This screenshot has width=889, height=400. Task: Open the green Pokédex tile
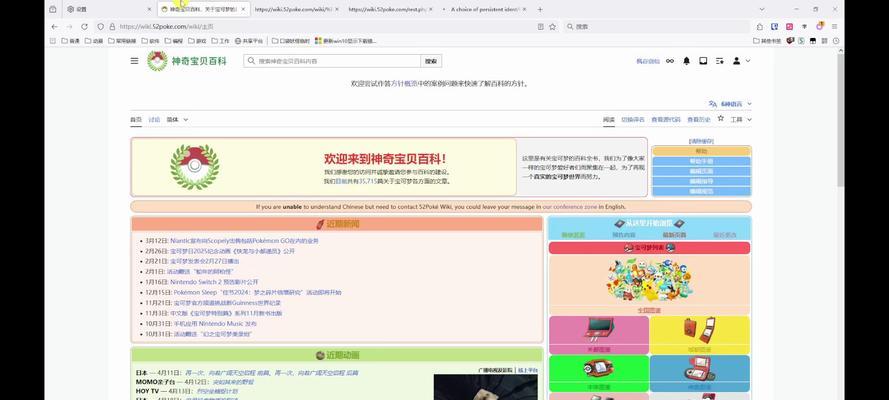coord(599,373)
